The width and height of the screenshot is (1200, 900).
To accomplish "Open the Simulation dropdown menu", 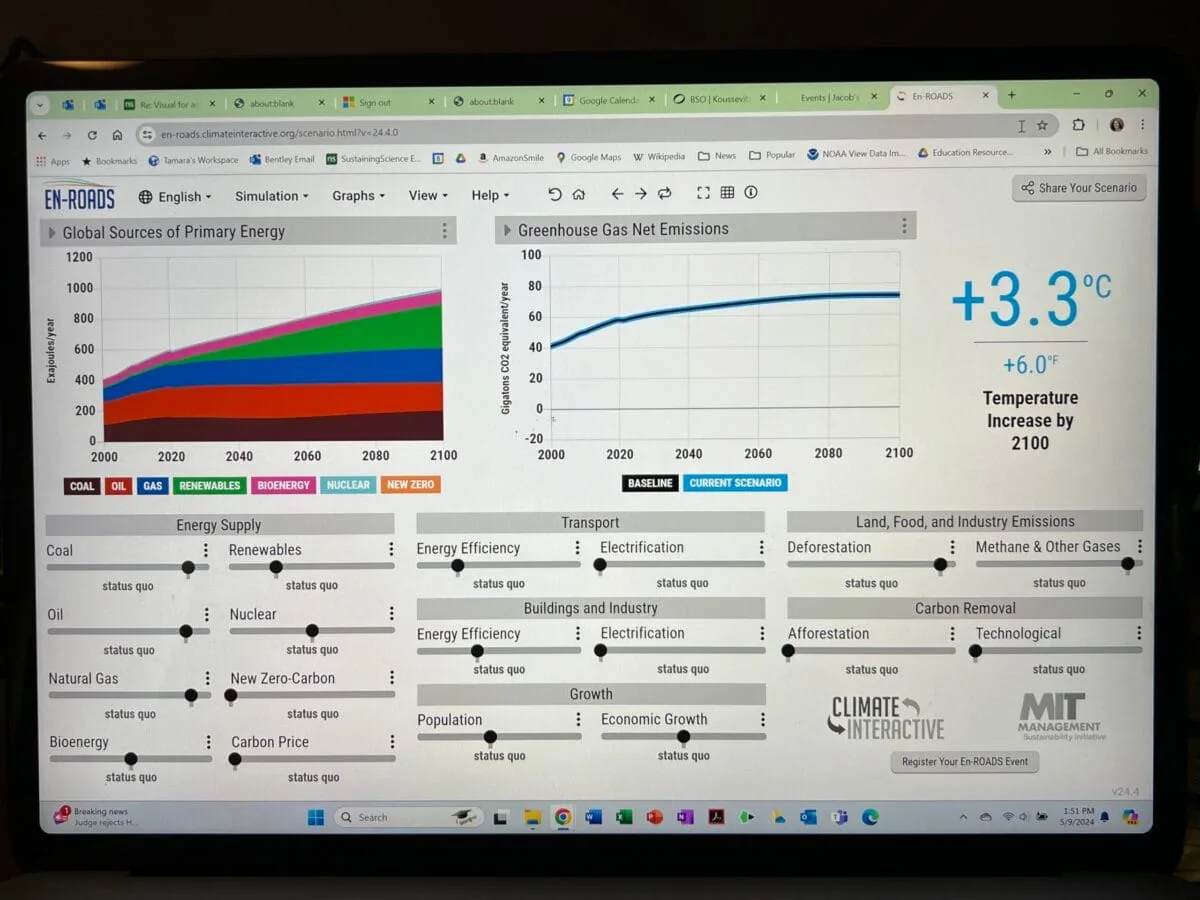I will click(x=271, y=196).
